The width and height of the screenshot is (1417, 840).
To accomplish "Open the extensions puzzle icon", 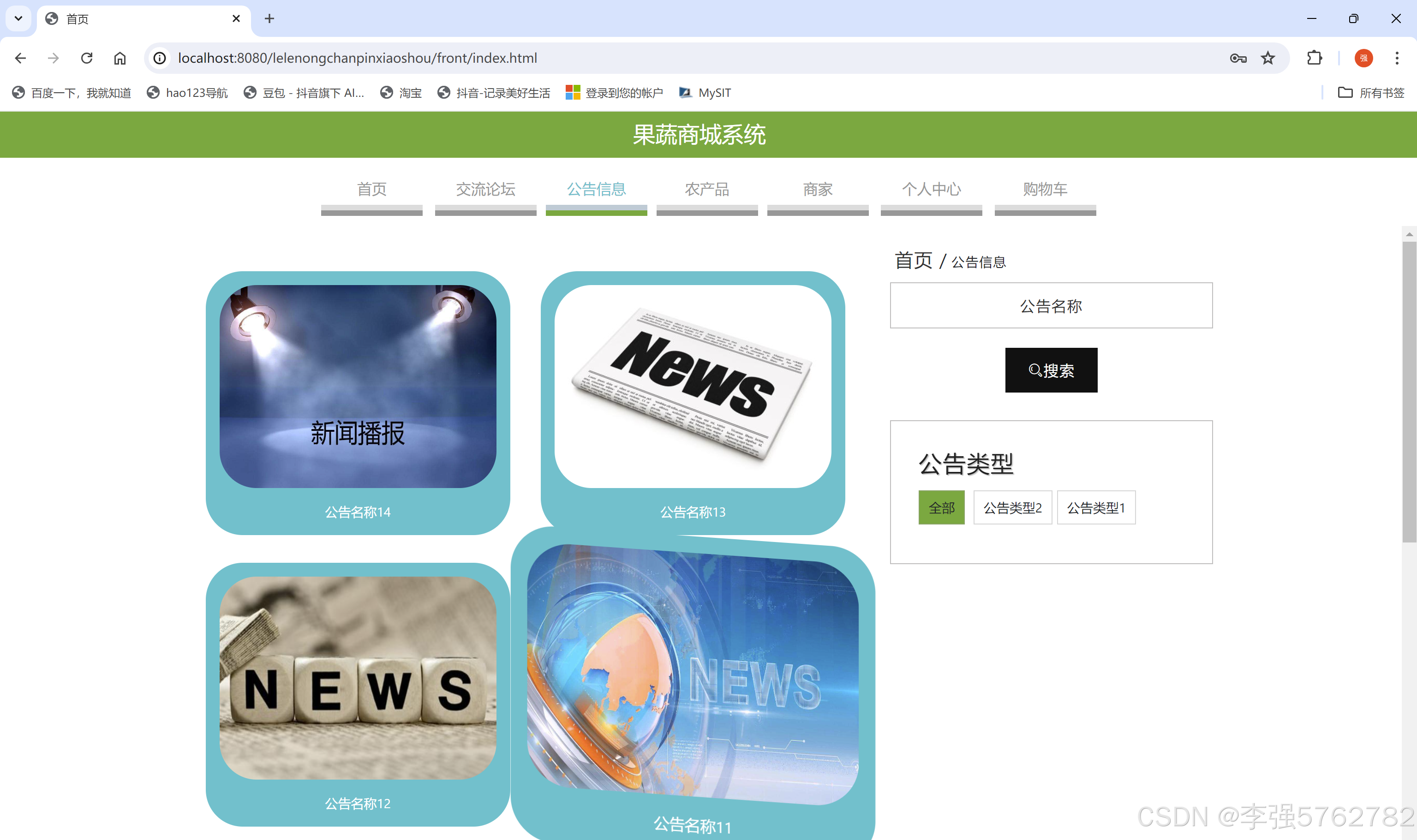I will point(1314,58).
